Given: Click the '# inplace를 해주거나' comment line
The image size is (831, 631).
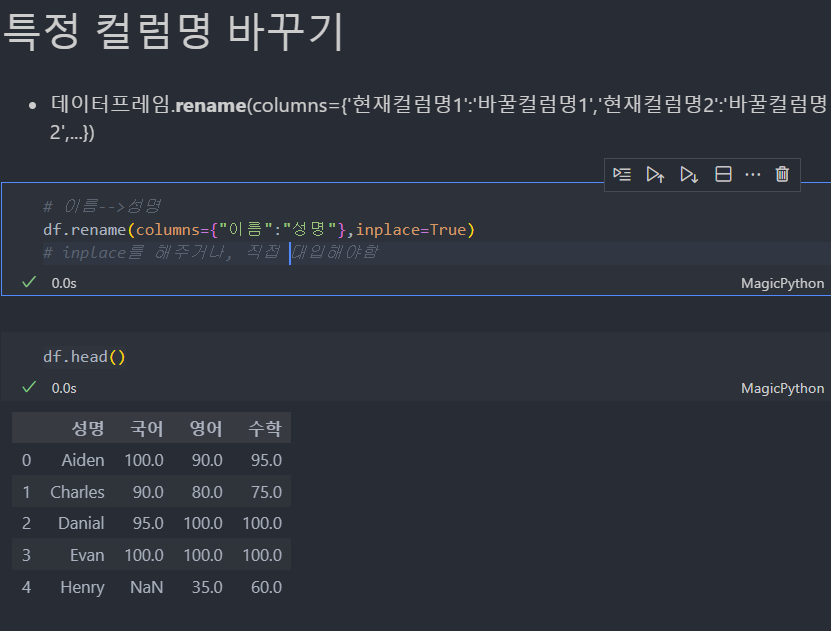Looking at the screenshot, I should 210,252.
